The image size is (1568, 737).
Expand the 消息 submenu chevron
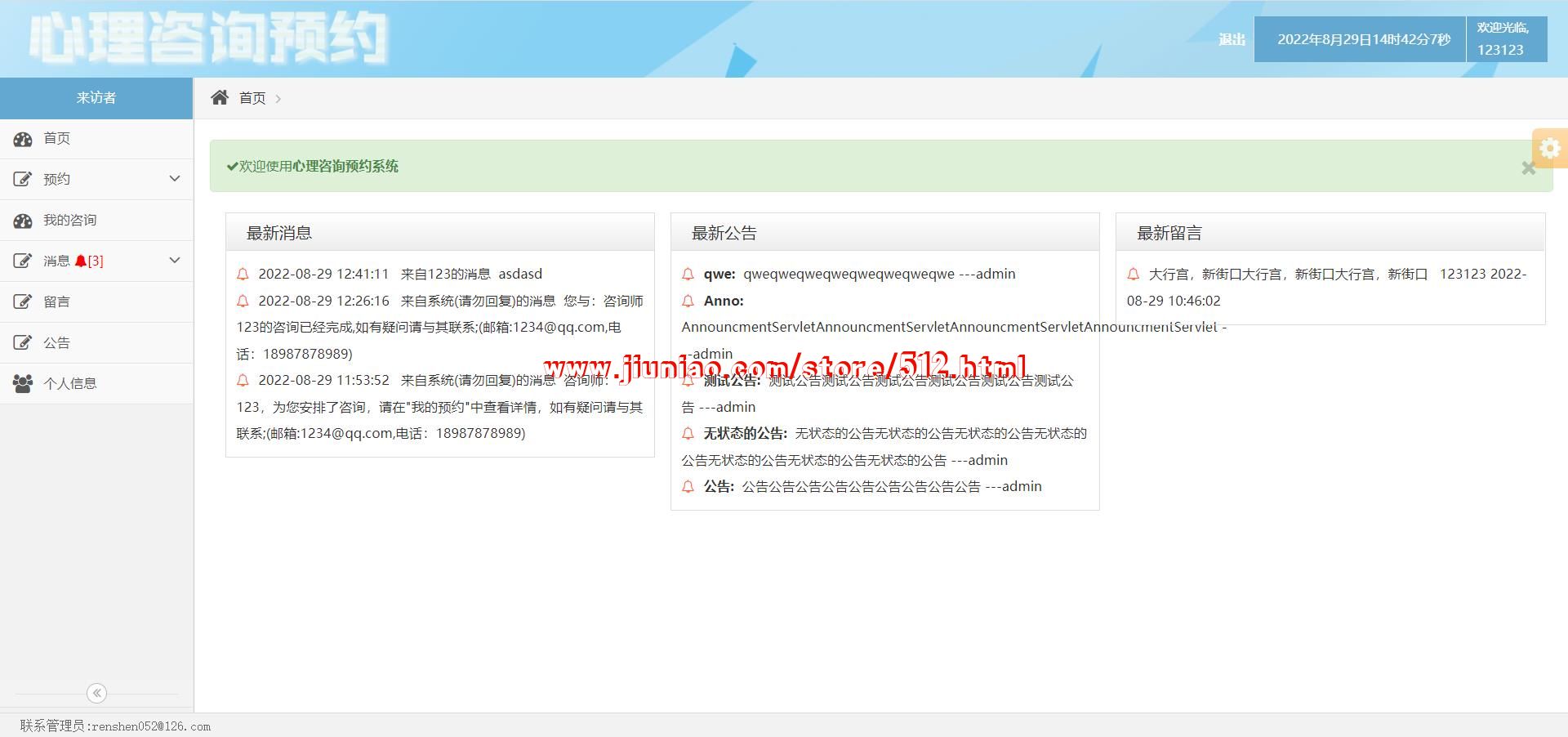(174, 261)
